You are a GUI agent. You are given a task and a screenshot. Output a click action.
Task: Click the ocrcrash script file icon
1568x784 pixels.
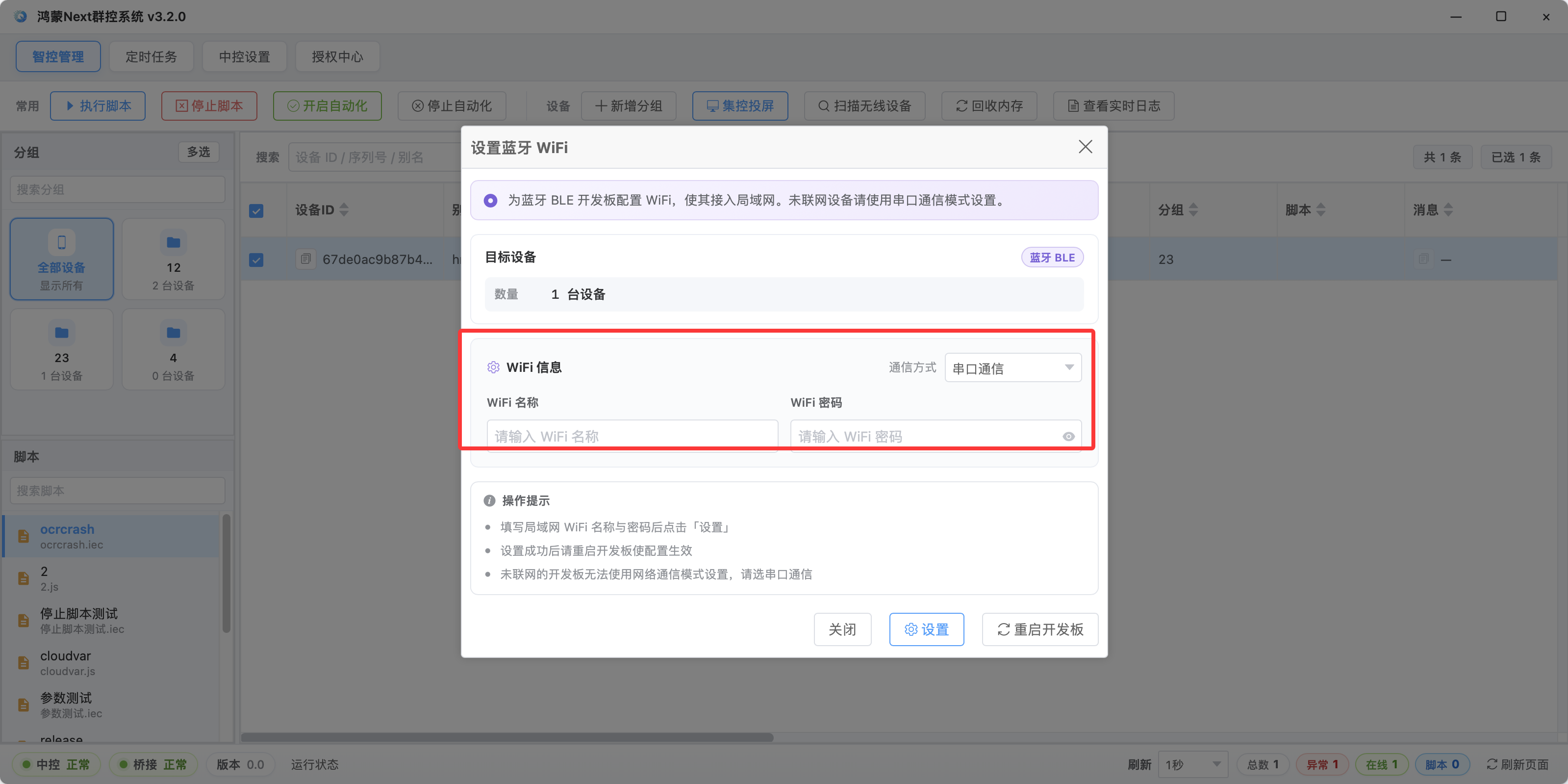pos(24,536)
